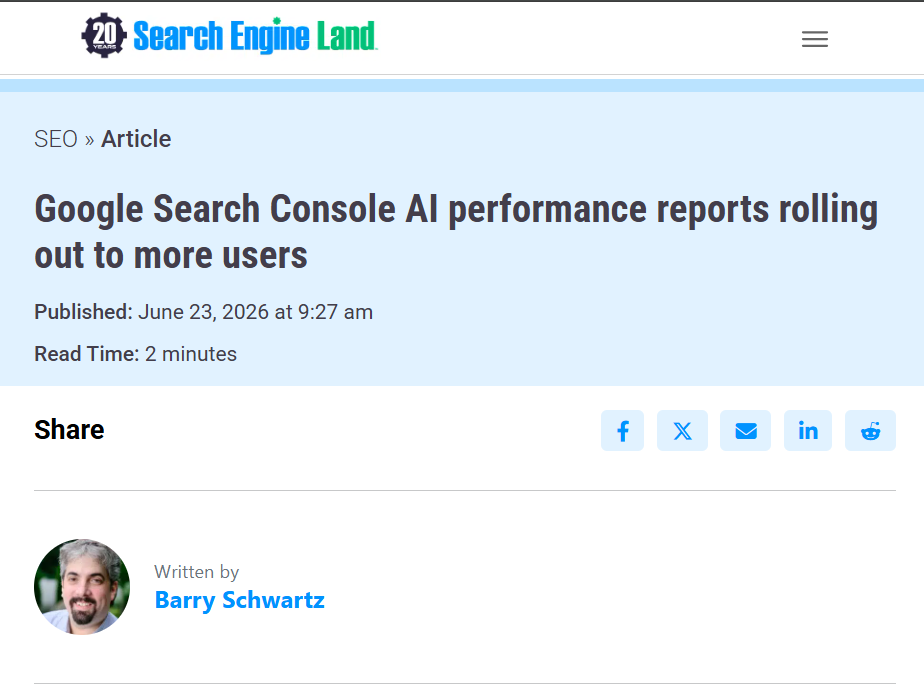
Task: Share article on X
Action: [x=682, y=430]
